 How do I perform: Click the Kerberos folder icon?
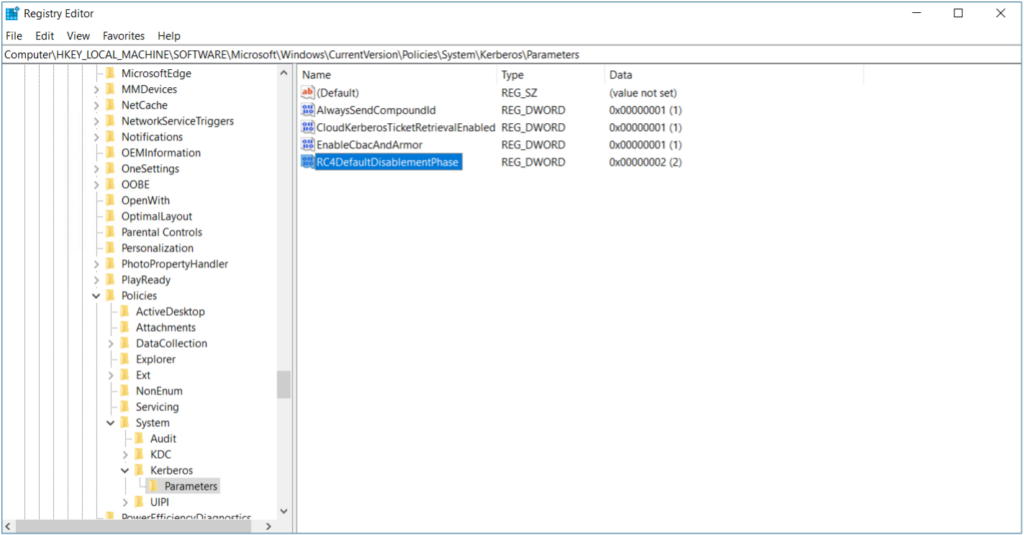pyautogui.click(x=140, y=470)
